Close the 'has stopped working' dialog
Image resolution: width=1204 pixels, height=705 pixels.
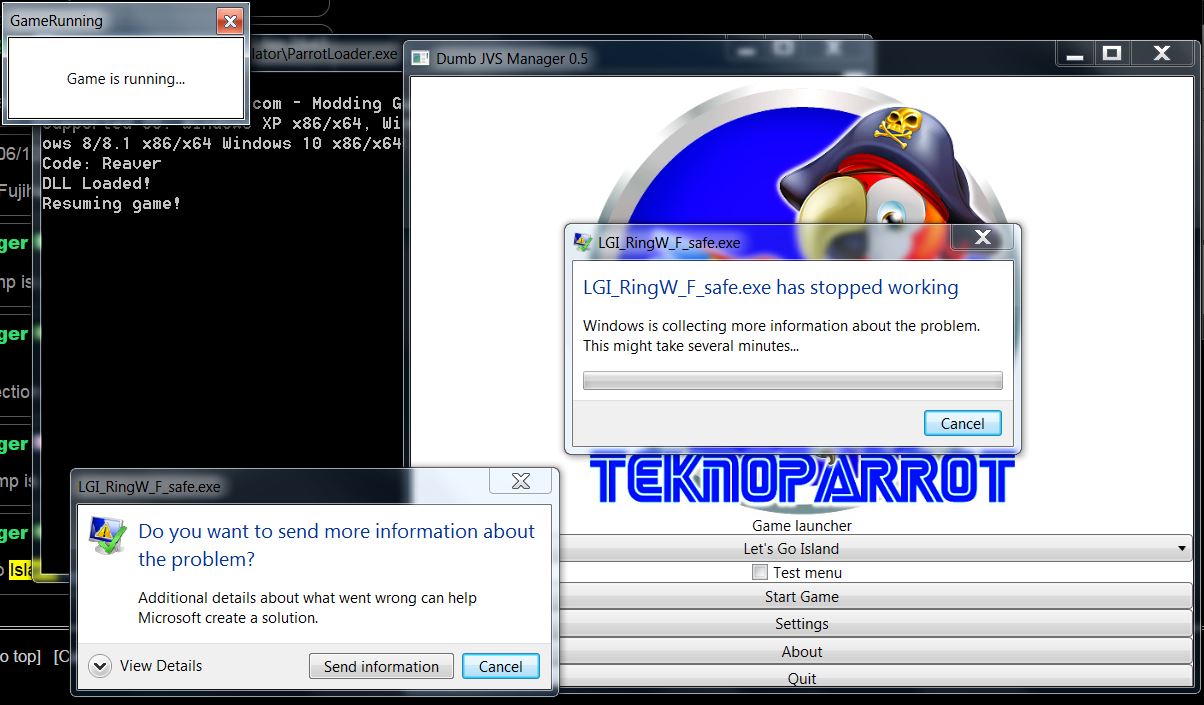(983, 238)
